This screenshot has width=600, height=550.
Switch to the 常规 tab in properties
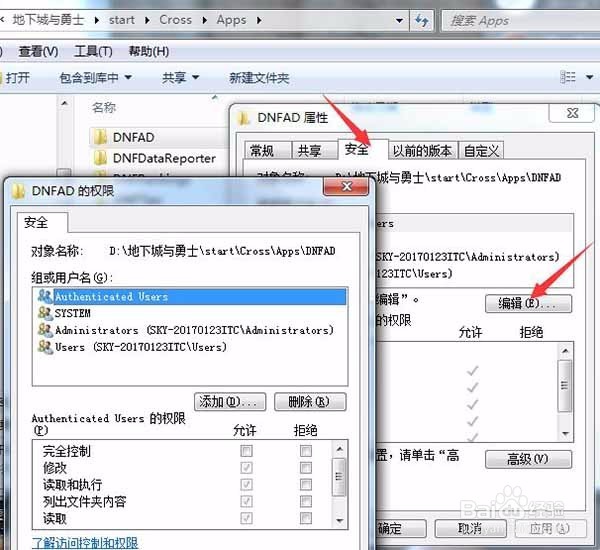267,150
